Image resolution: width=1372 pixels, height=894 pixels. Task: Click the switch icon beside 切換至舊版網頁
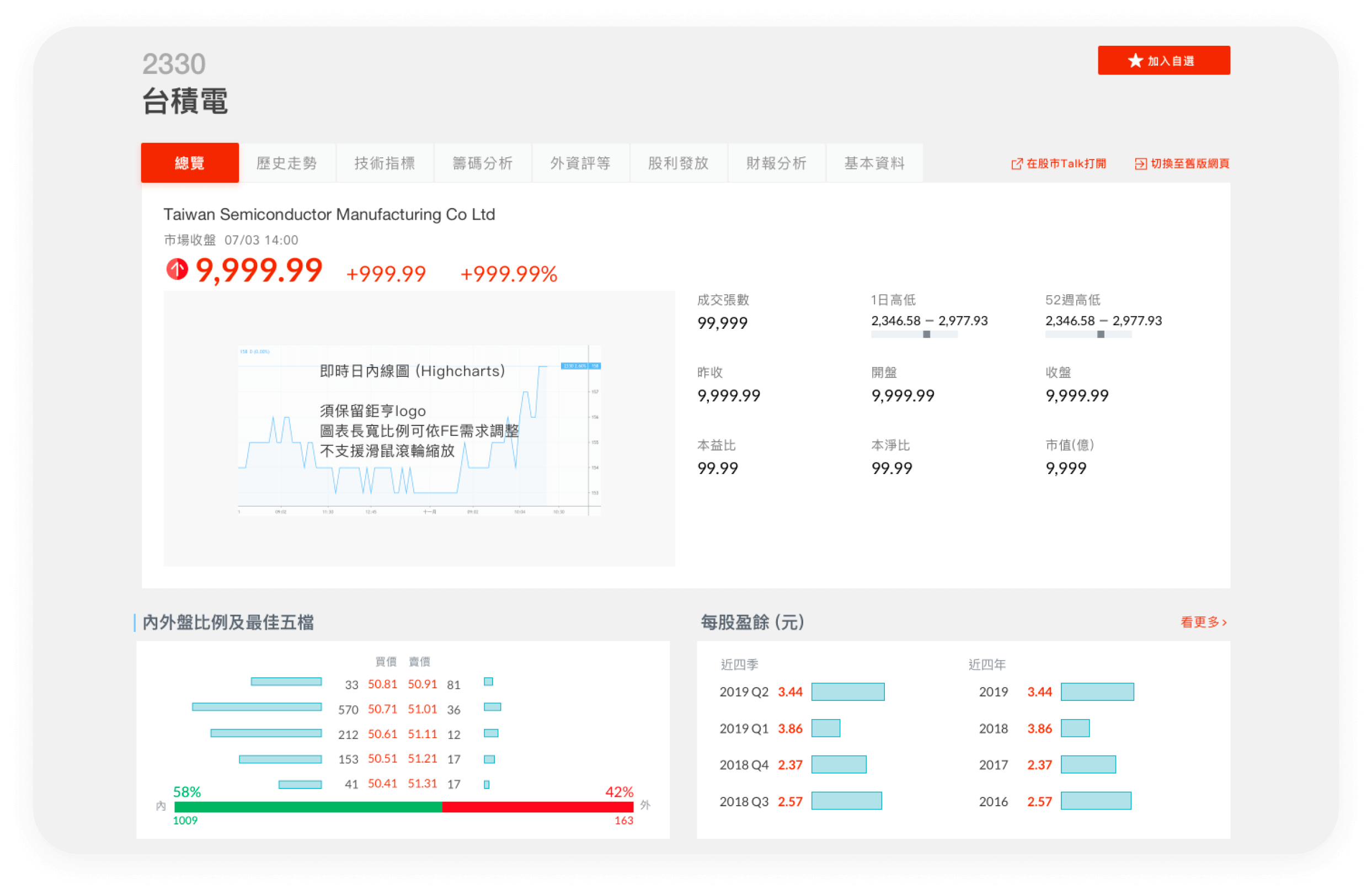pos(1140,164)
